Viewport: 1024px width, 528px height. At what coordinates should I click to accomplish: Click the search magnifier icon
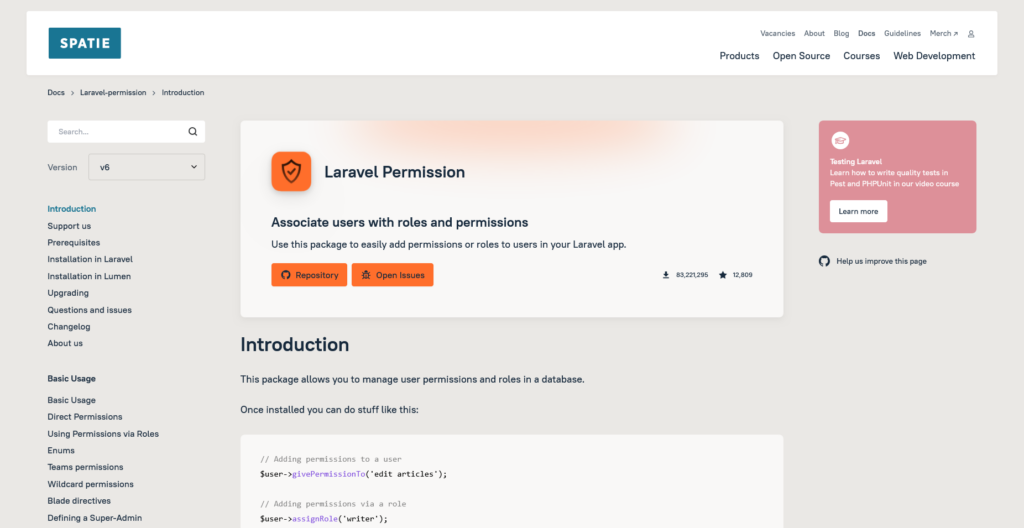(x=193, y=132)
